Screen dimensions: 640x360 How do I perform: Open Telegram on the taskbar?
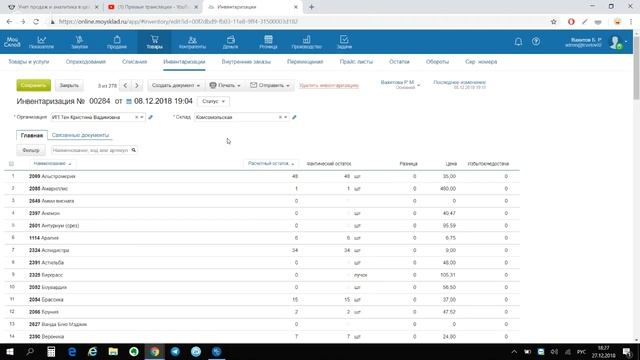tap(175, 352)
